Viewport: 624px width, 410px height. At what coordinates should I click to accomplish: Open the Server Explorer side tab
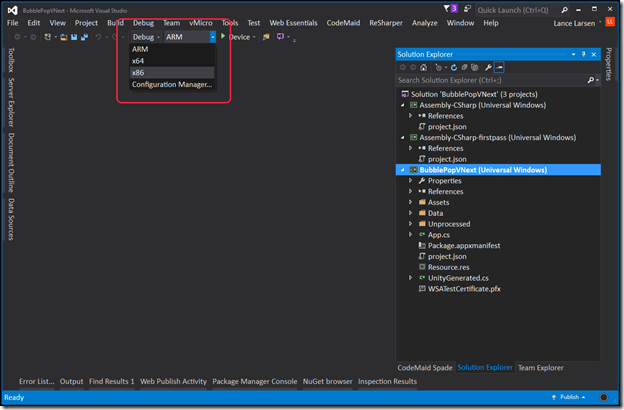(11, 102)
